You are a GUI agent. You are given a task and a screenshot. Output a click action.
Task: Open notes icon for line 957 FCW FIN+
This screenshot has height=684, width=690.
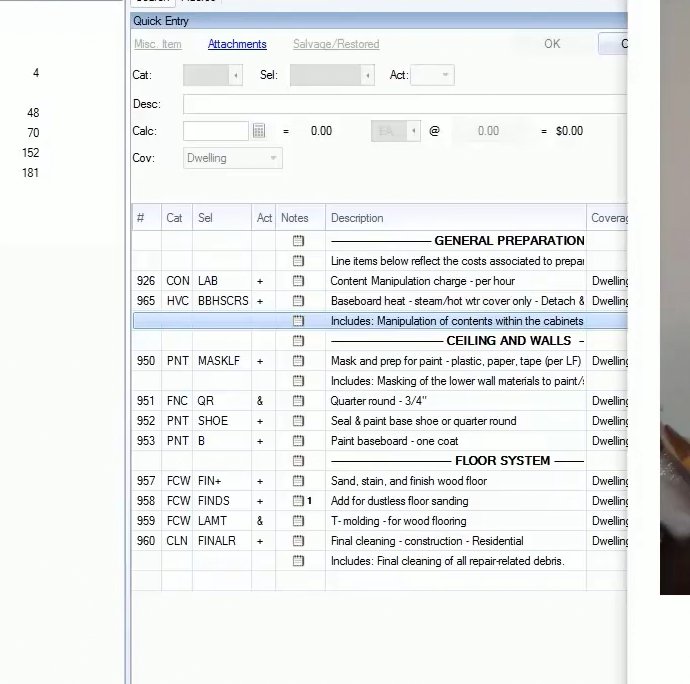pos(298,481)
